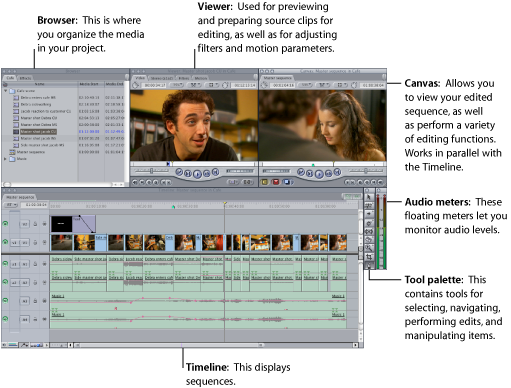Open the Canvas view mode pop-up
This screenshot has height=388, width=511.
pyautogui.click(x=340, y=85)
